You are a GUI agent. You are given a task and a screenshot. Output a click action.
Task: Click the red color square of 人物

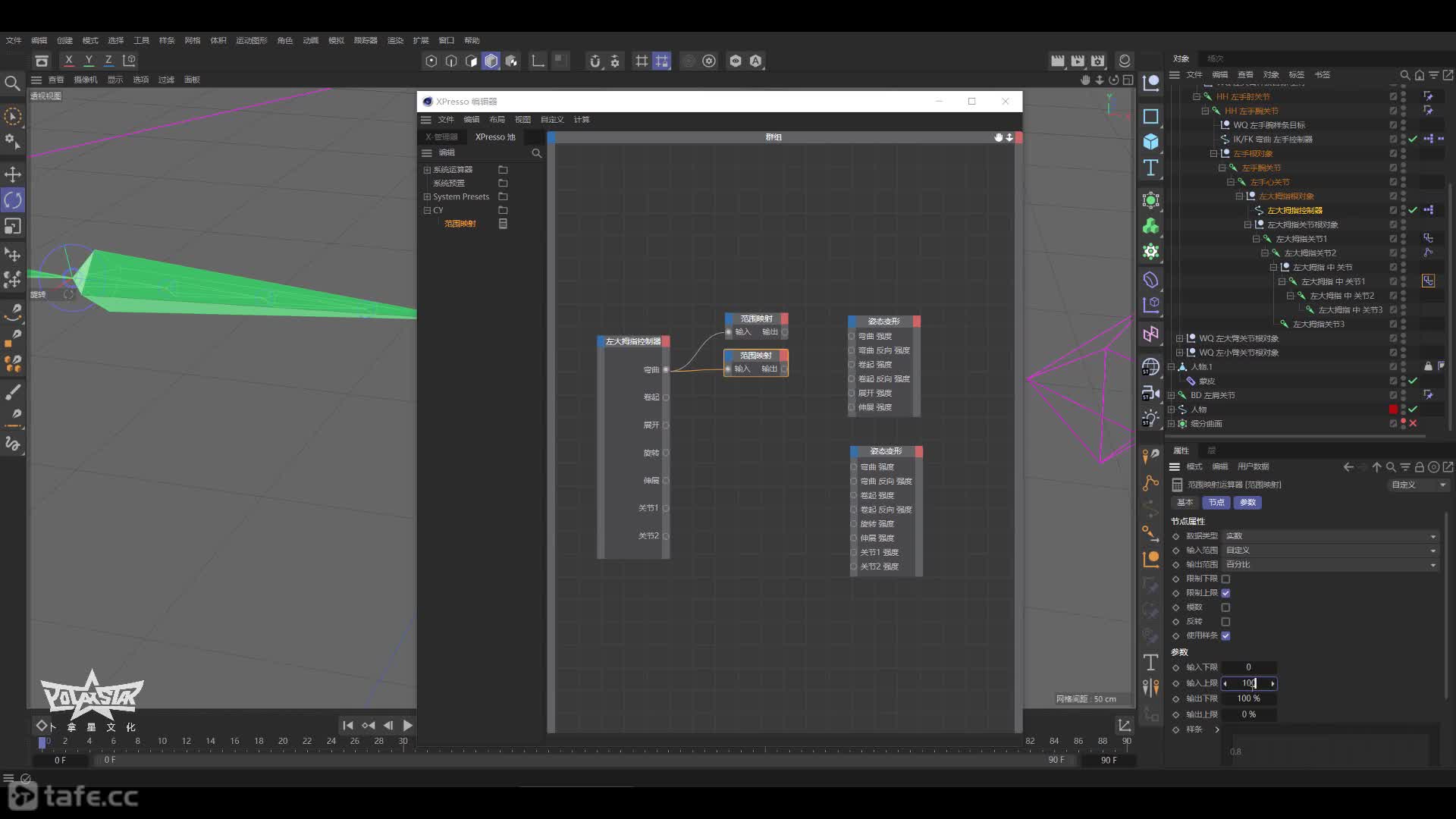1393,410
